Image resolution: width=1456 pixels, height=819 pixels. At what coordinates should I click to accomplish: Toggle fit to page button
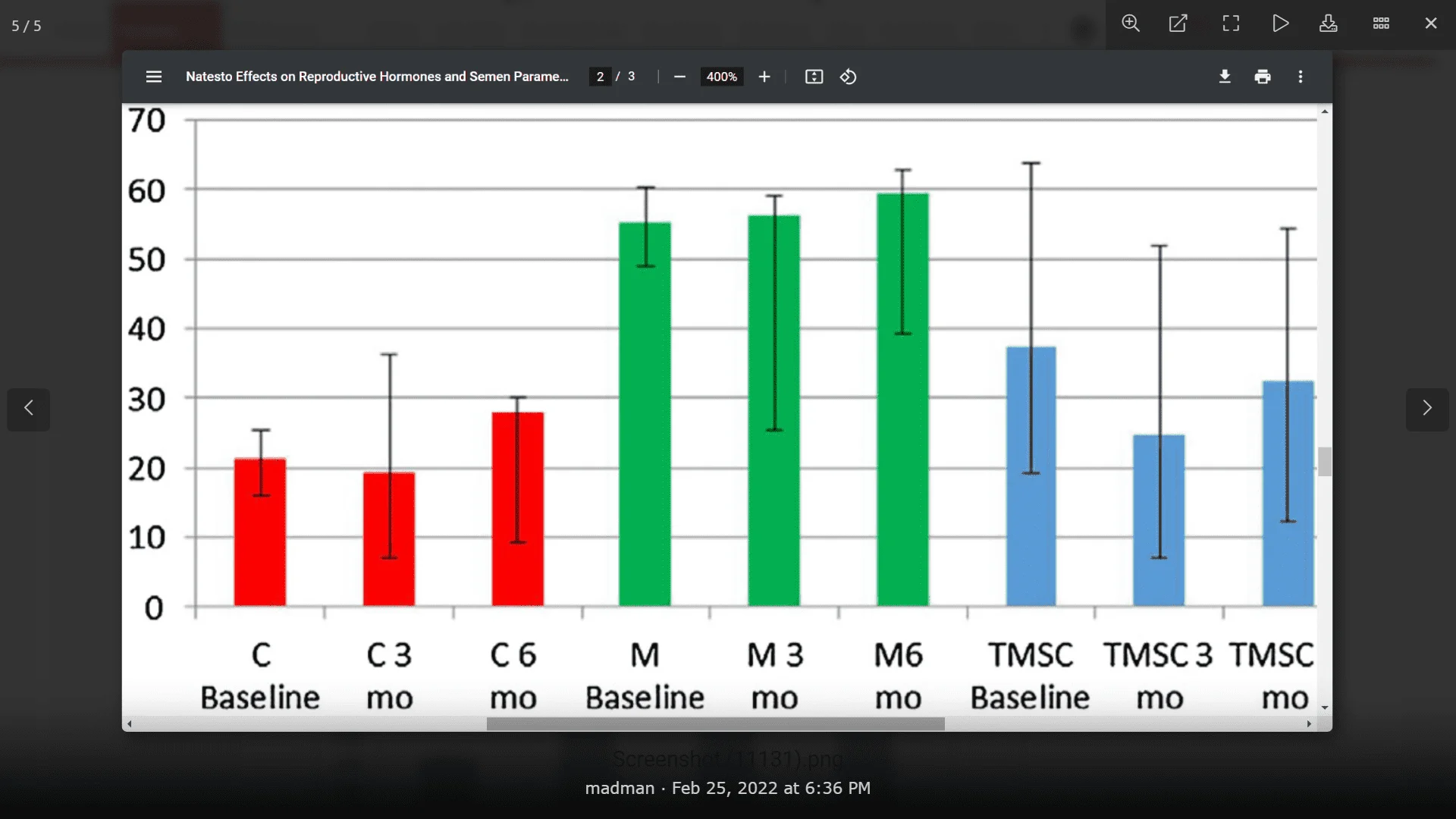(x=814, y=77)
